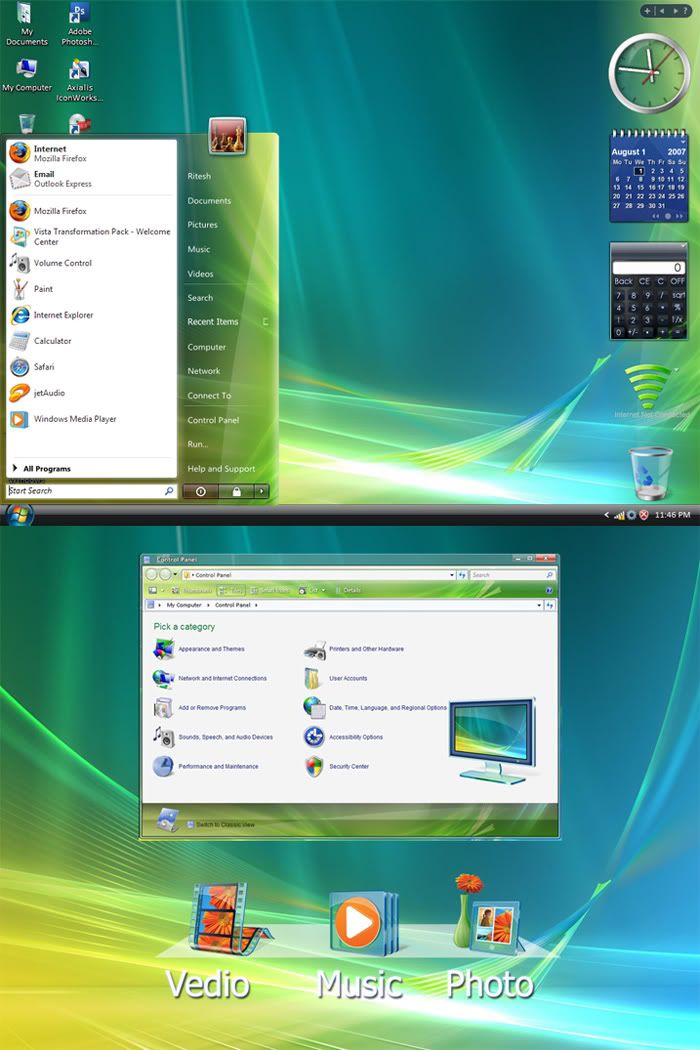Open Printers and Other Hardware category
This screenshot has height=1050, width=700.
tap(354, 649)
